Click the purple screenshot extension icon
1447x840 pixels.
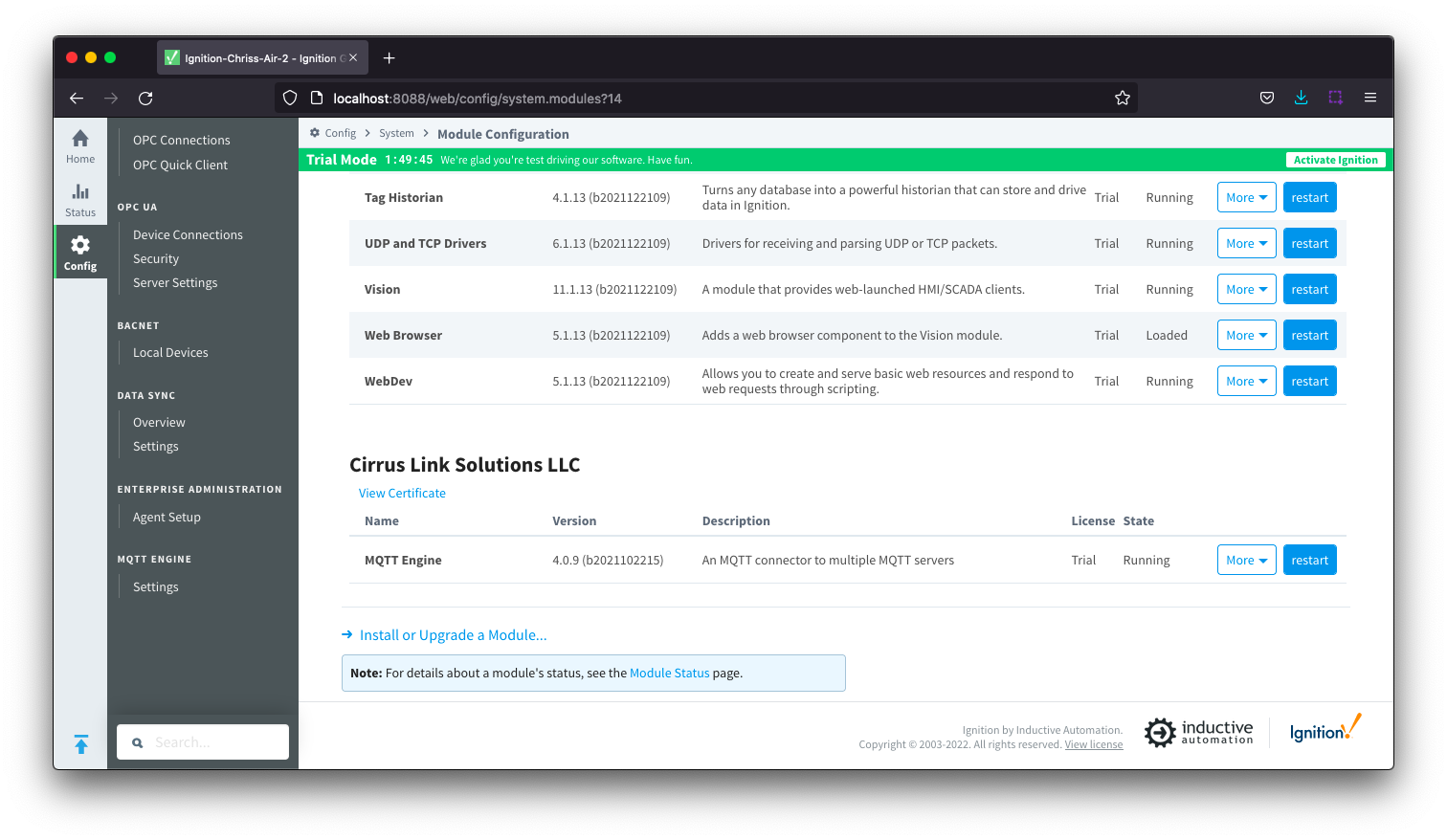(x=1336, y=98)
